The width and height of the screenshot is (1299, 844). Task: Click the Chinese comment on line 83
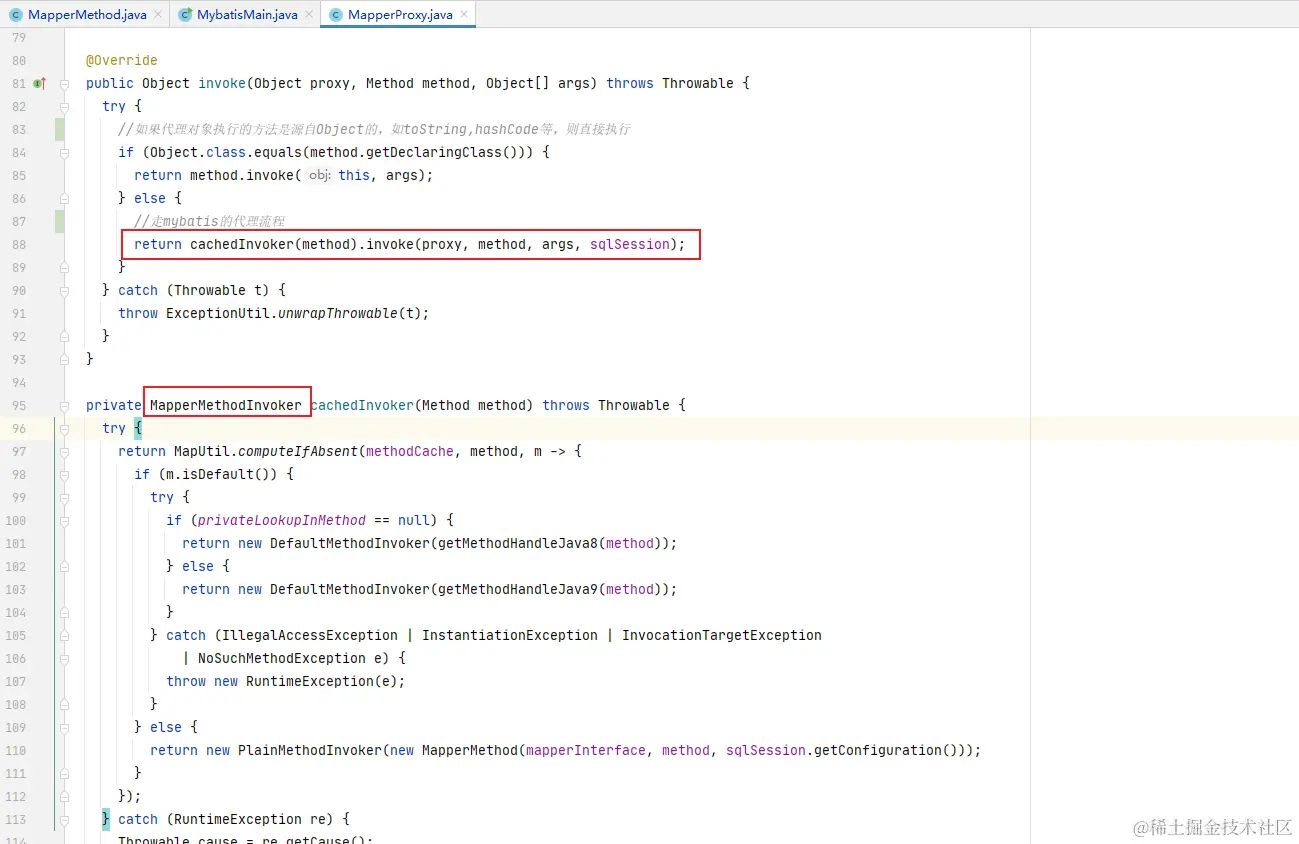374,129
